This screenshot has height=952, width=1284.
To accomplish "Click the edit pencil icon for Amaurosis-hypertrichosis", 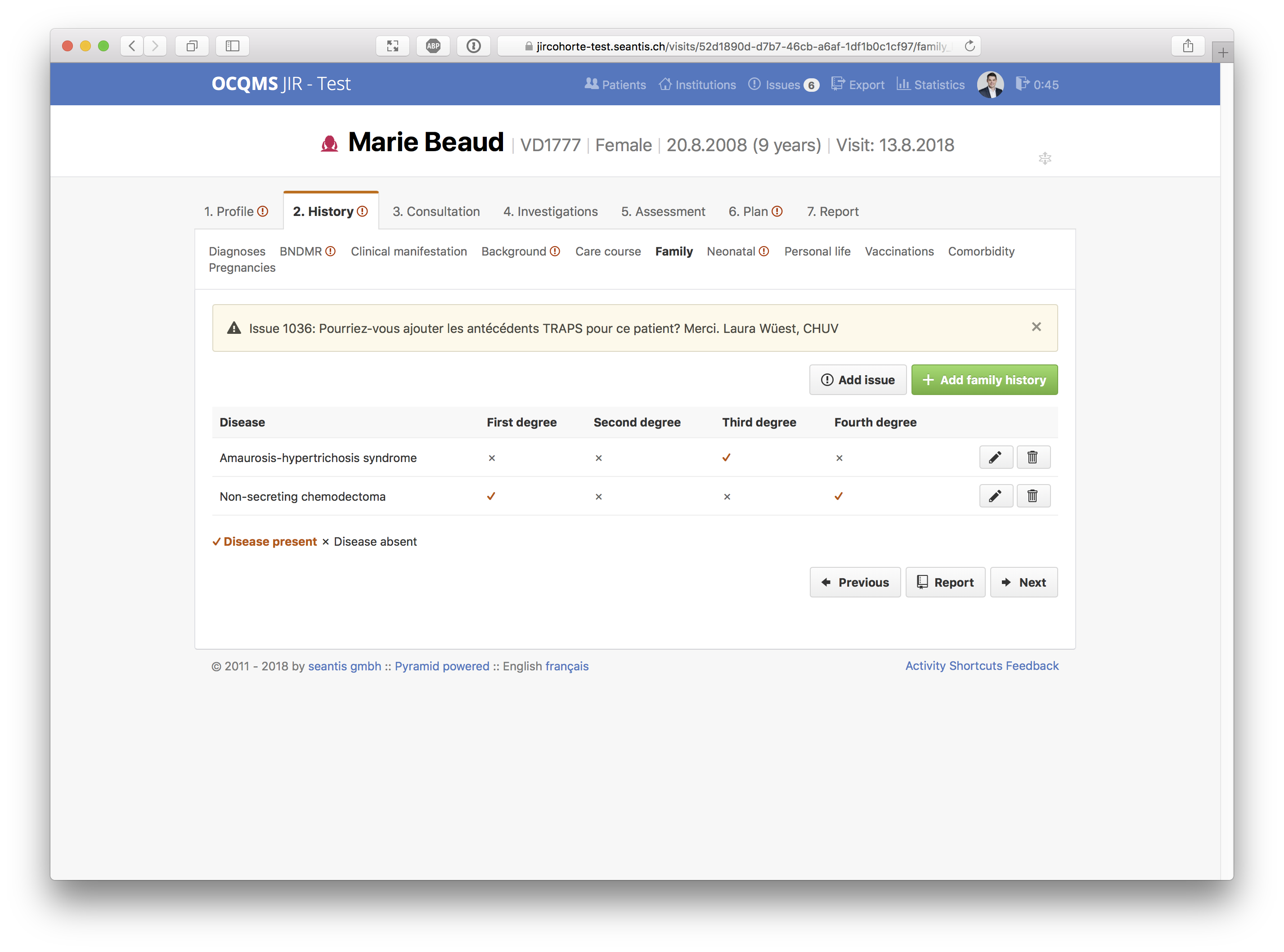I will [x=995, y=457].
